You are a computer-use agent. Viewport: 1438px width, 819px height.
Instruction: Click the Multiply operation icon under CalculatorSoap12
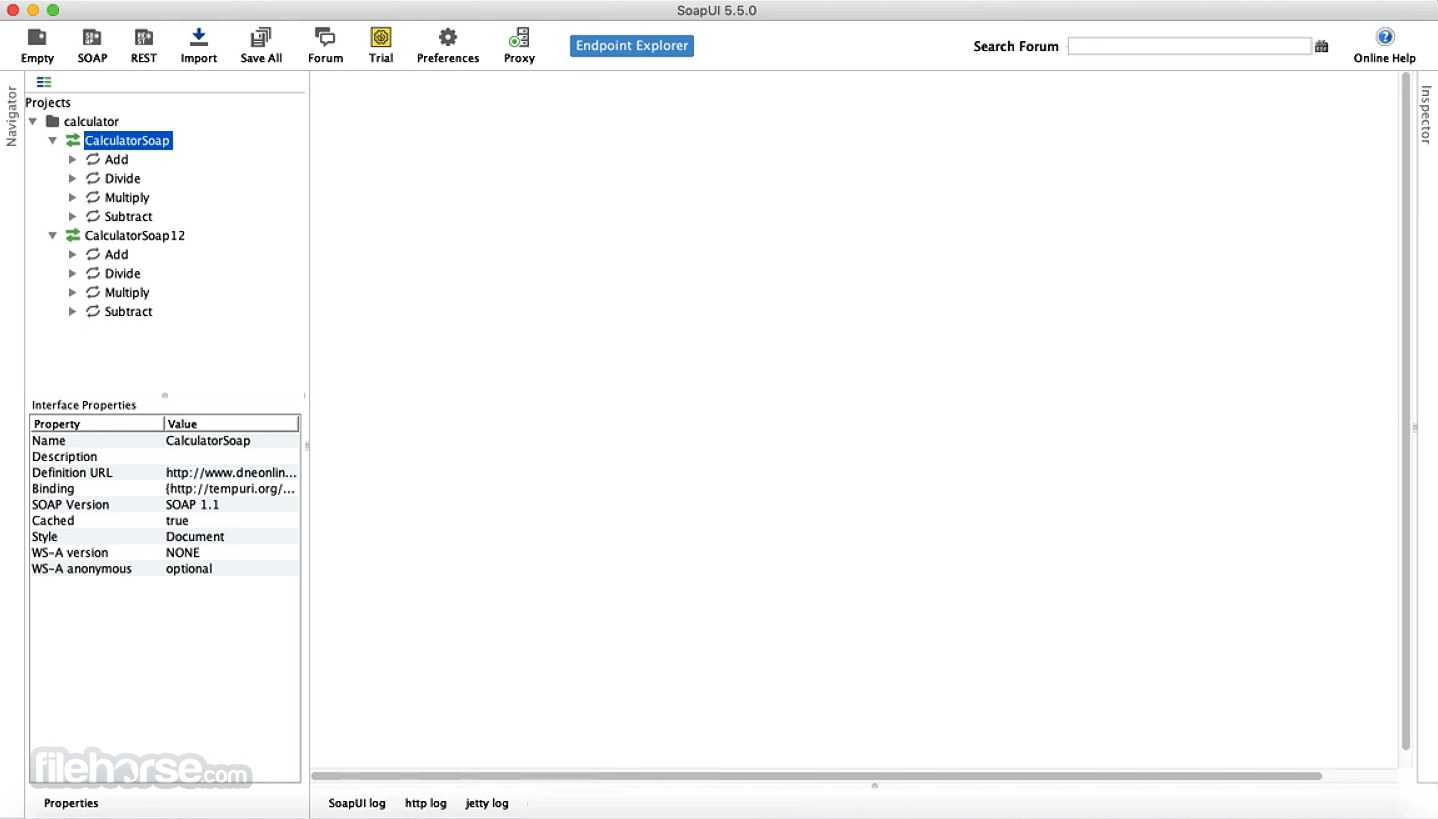pyautogui.click(x=93, y=293)
